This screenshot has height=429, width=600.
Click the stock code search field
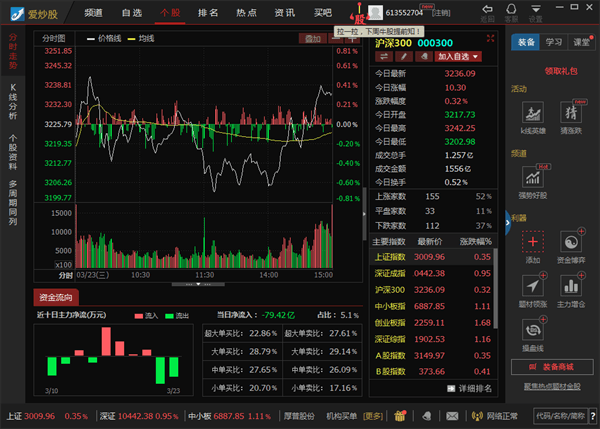pyautogui.click(x=562, y=415)
